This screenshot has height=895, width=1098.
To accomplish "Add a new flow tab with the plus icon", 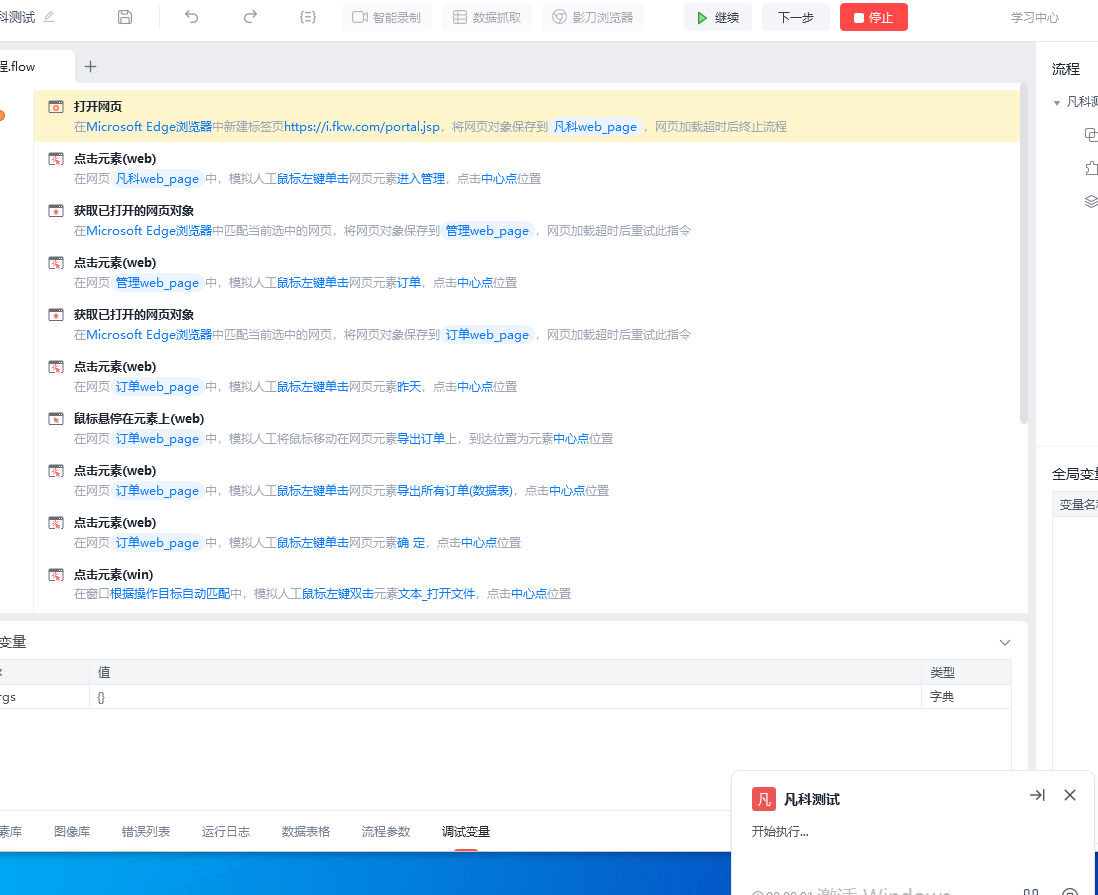I will (90, 67).
